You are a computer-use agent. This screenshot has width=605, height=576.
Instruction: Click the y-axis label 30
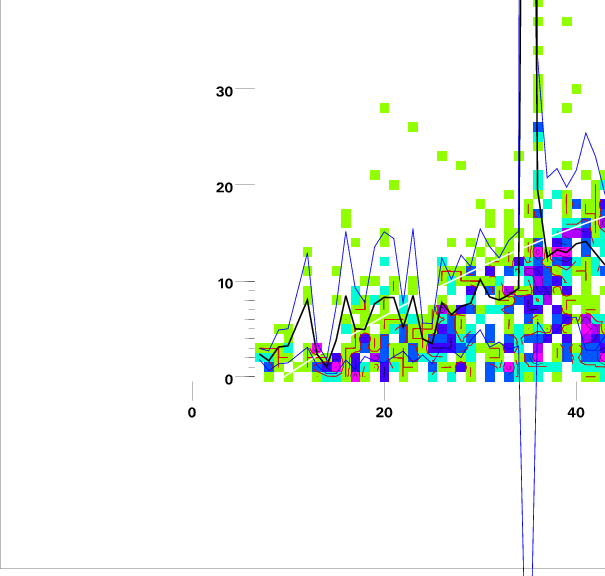tap(224, 91)
